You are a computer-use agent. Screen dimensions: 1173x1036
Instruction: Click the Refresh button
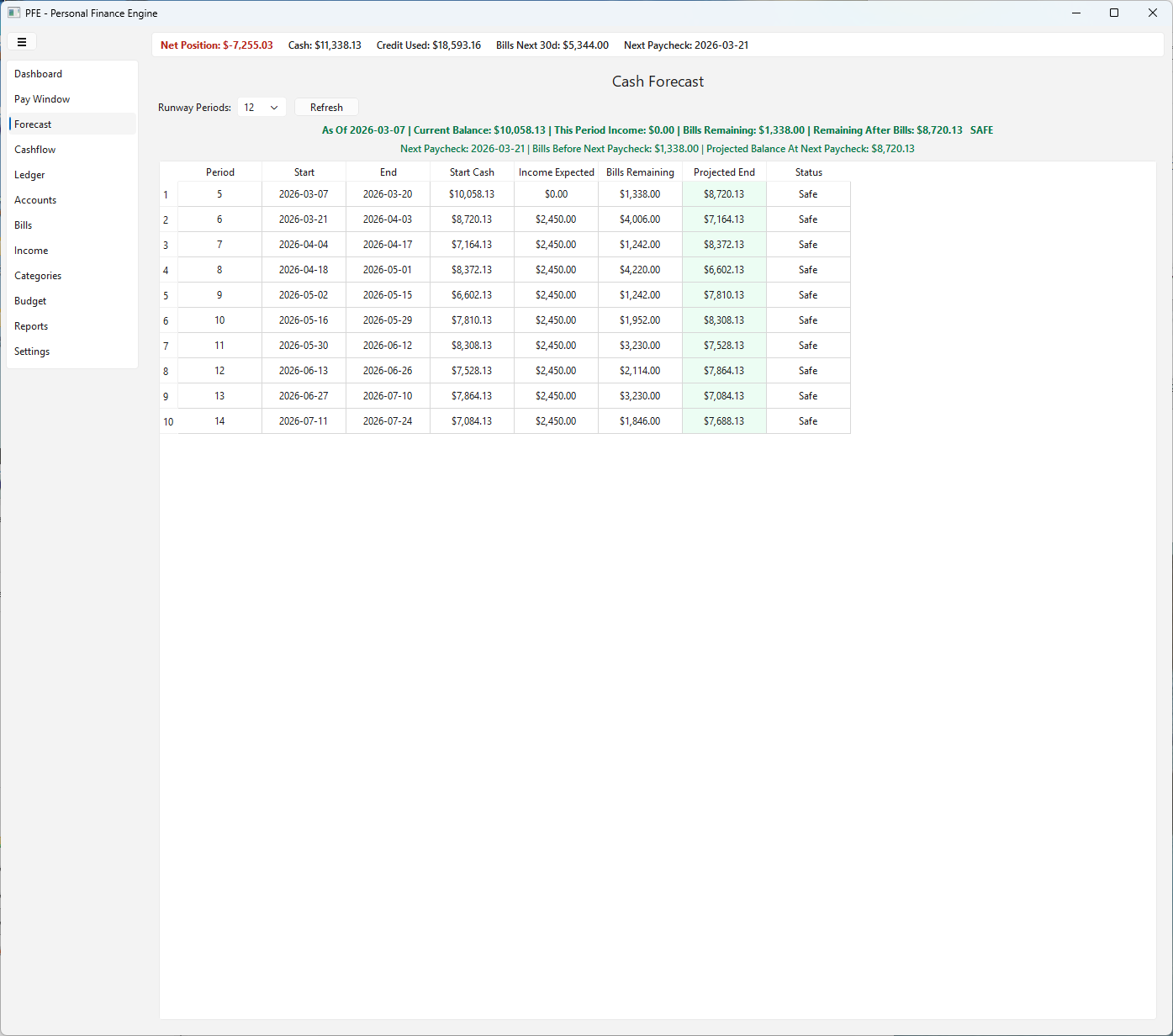point(326,108)
